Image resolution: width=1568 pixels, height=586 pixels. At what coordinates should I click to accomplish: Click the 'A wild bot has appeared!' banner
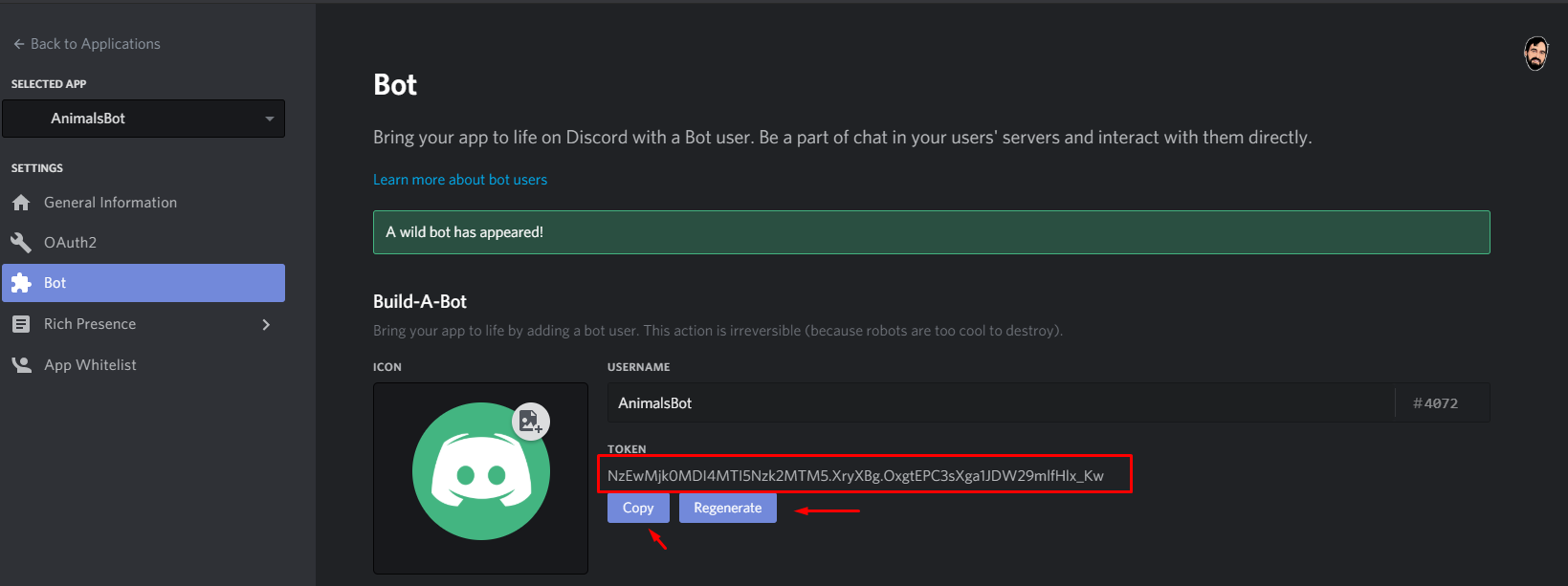(931, 232)
